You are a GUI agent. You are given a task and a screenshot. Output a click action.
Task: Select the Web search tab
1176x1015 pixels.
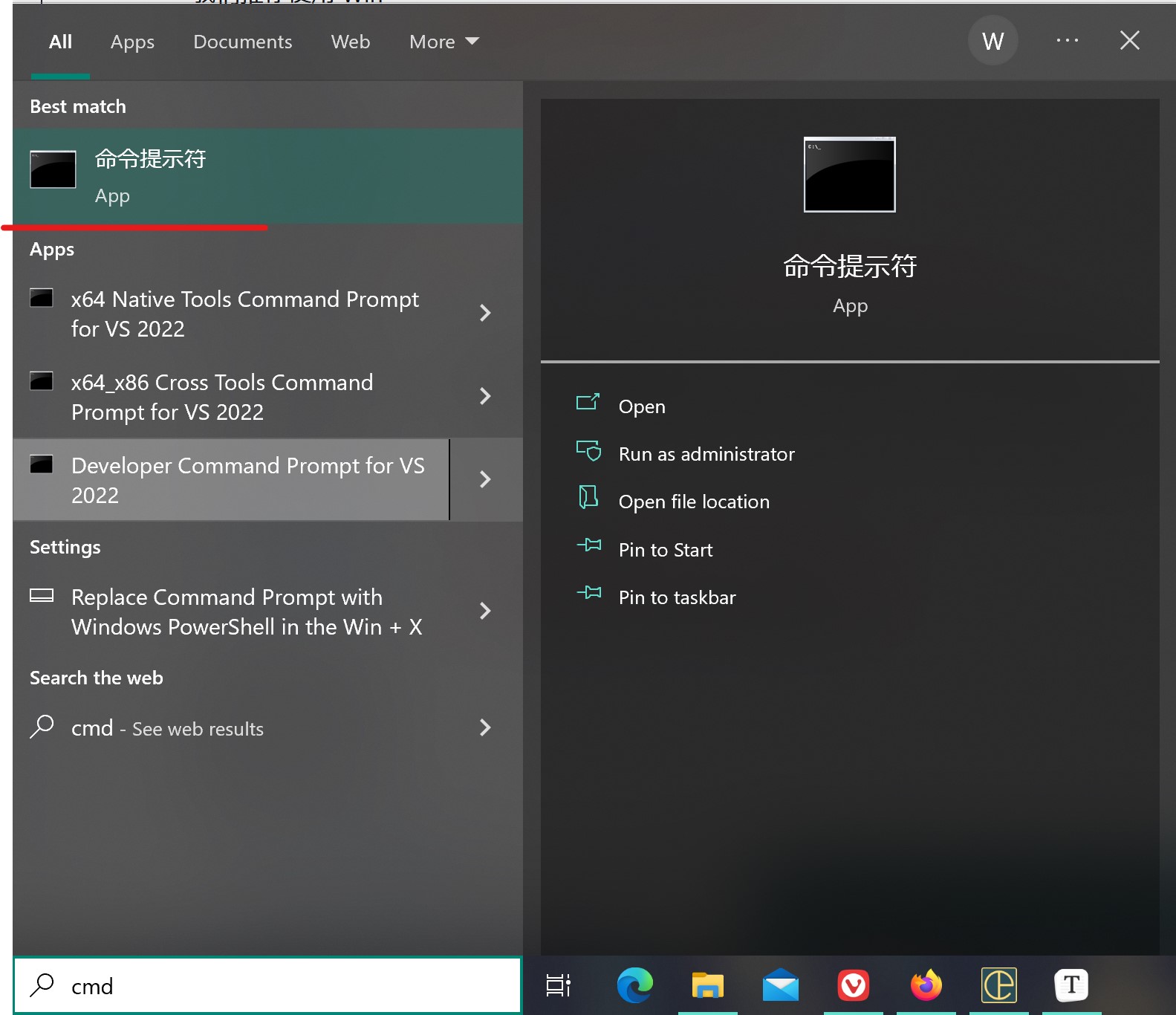click(x=350, y=42)
